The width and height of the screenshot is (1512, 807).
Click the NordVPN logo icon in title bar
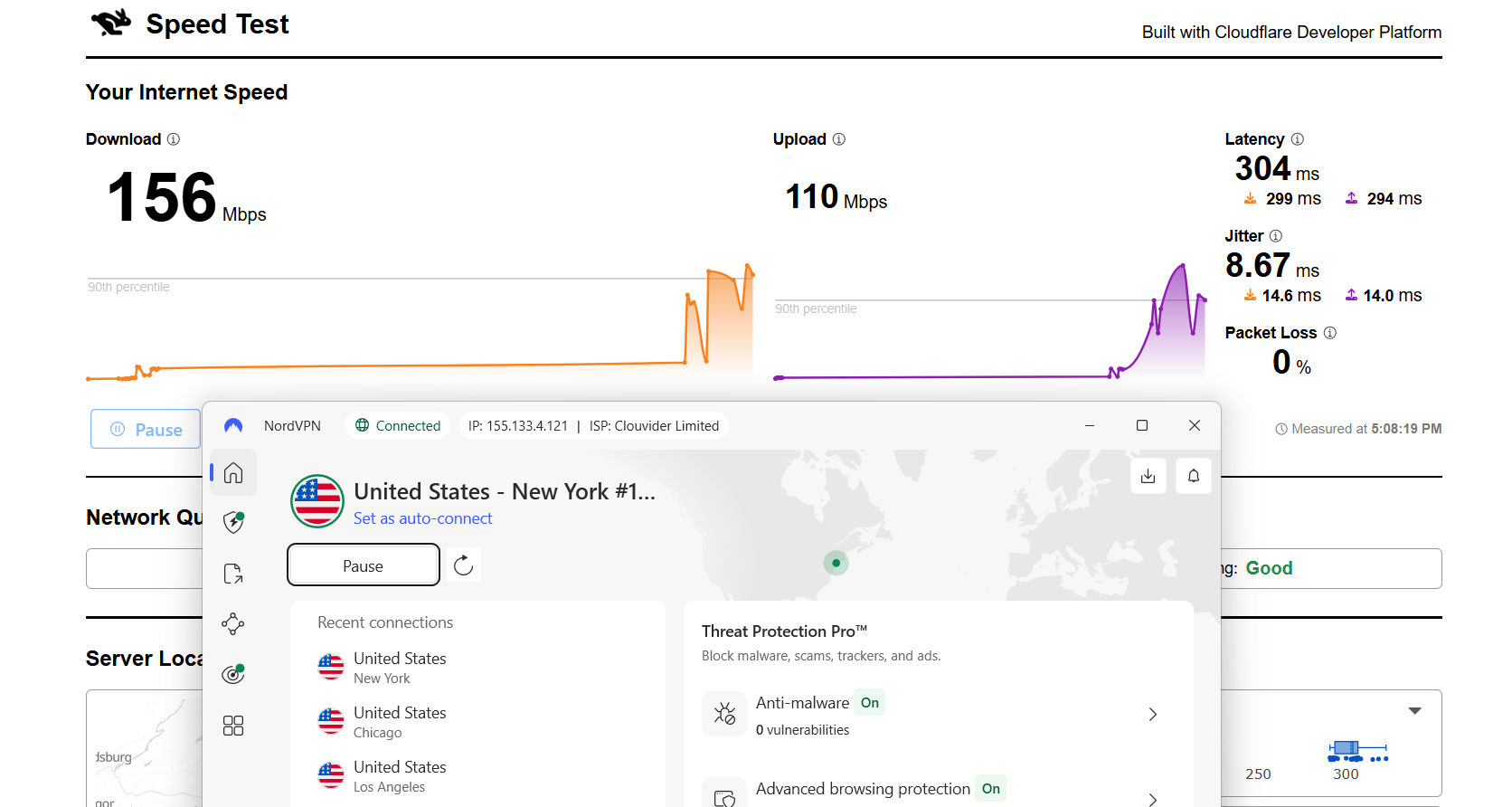tap(233, 425)
